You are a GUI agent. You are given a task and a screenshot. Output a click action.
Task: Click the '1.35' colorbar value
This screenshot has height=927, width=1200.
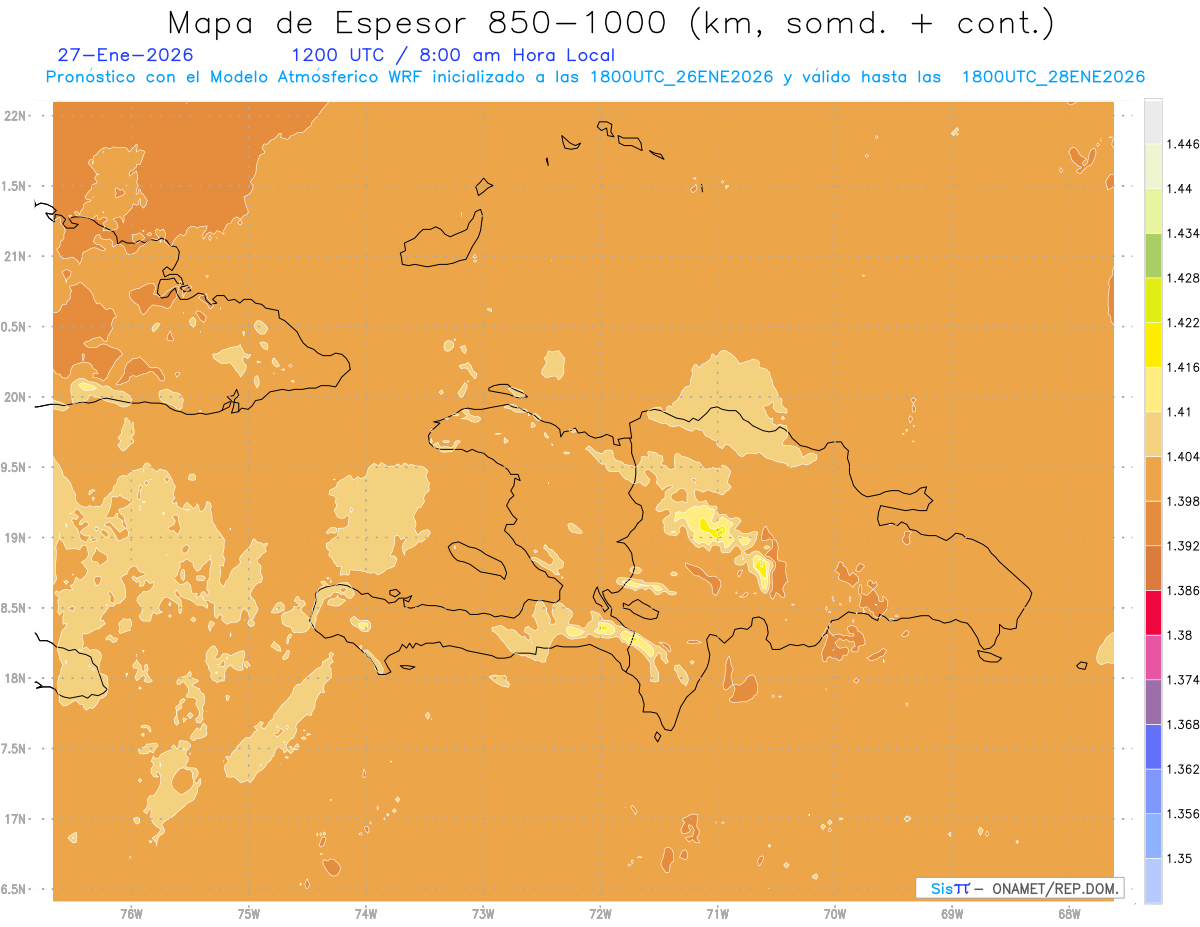pyautogui.click(x=1179, y=859)
